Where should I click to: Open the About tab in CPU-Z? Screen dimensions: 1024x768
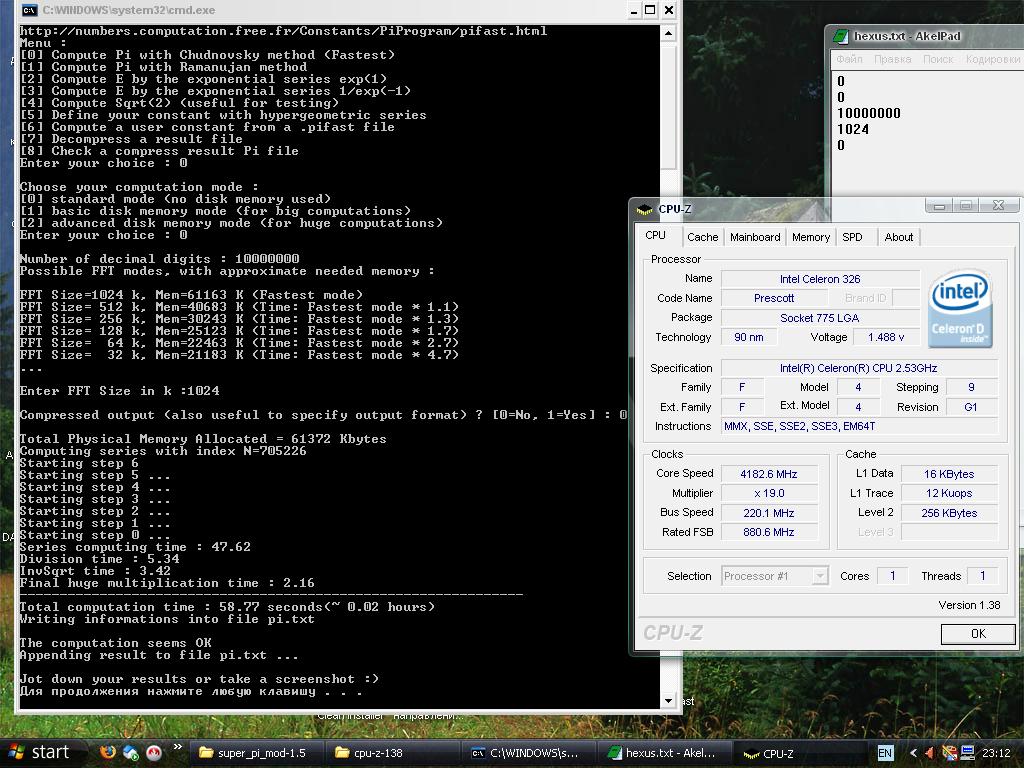899,237
